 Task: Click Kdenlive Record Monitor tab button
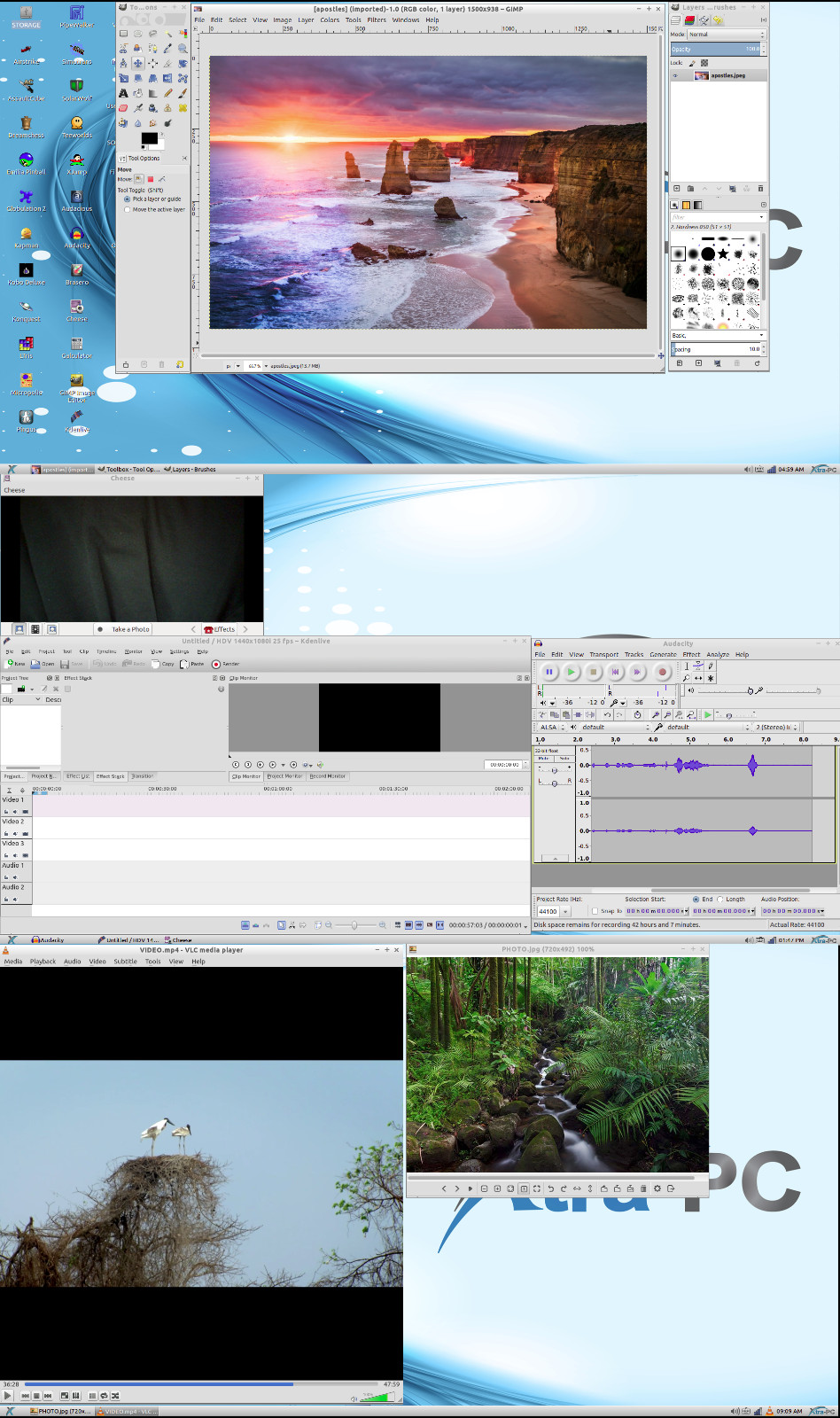(x=327, y=775)
